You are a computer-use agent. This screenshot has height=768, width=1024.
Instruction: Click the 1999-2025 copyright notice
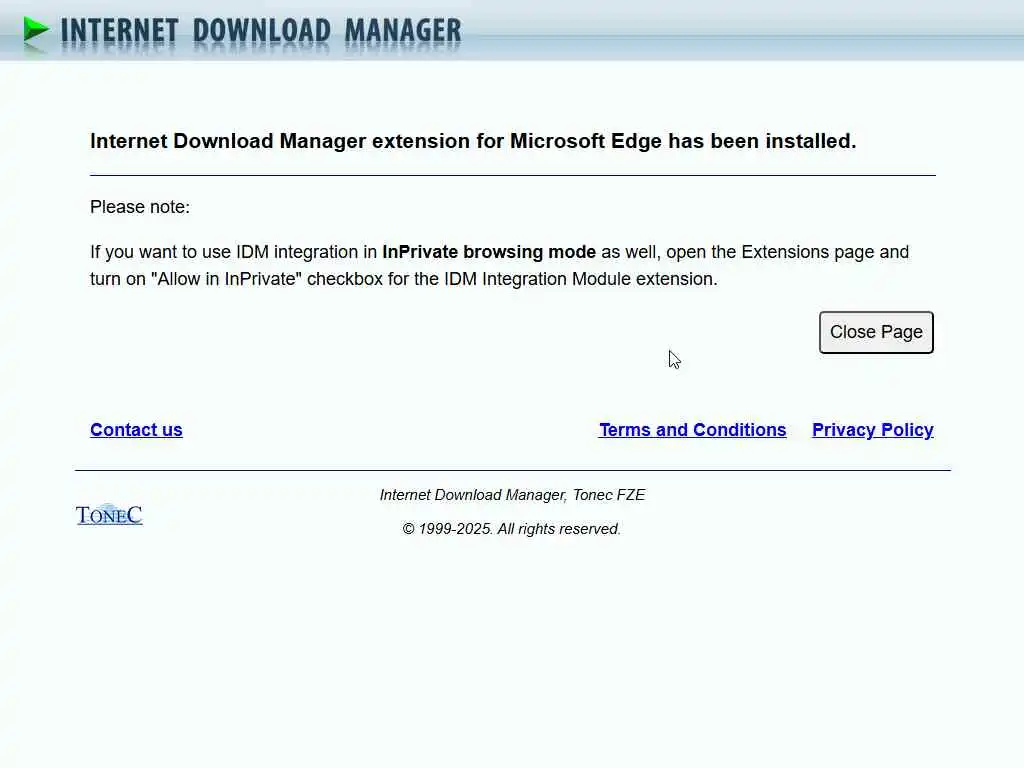pyautogui.click(x=511, y=529)
